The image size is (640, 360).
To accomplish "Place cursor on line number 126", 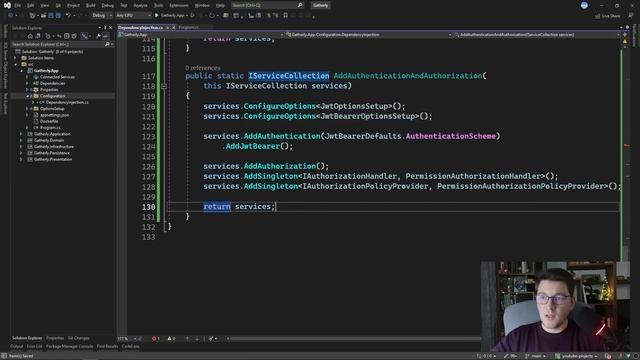I will pos(149,167).
